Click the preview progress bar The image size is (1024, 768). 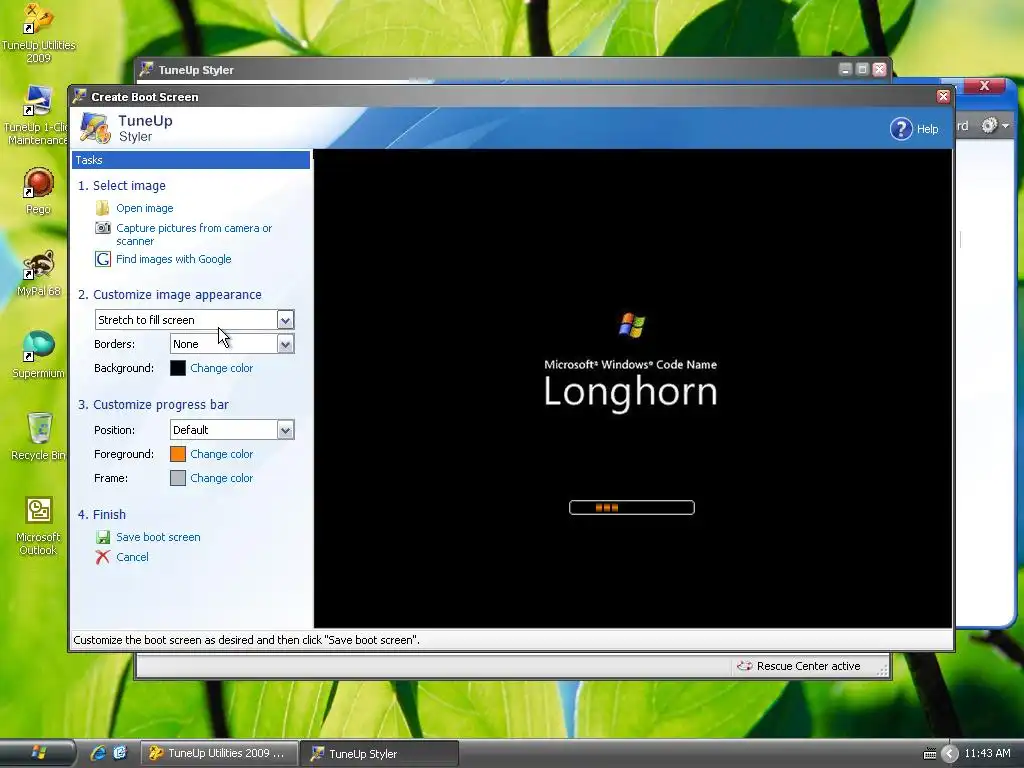tap(632, 507)
